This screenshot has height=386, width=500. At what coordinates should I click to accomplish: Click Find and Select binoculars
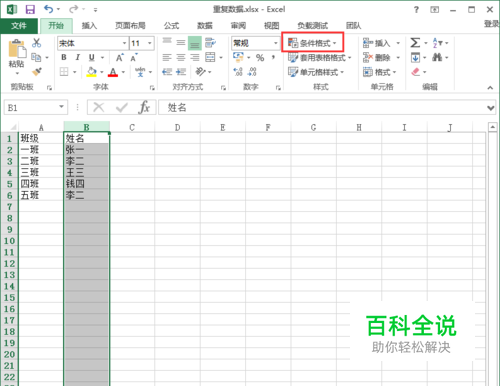[437, 57]
